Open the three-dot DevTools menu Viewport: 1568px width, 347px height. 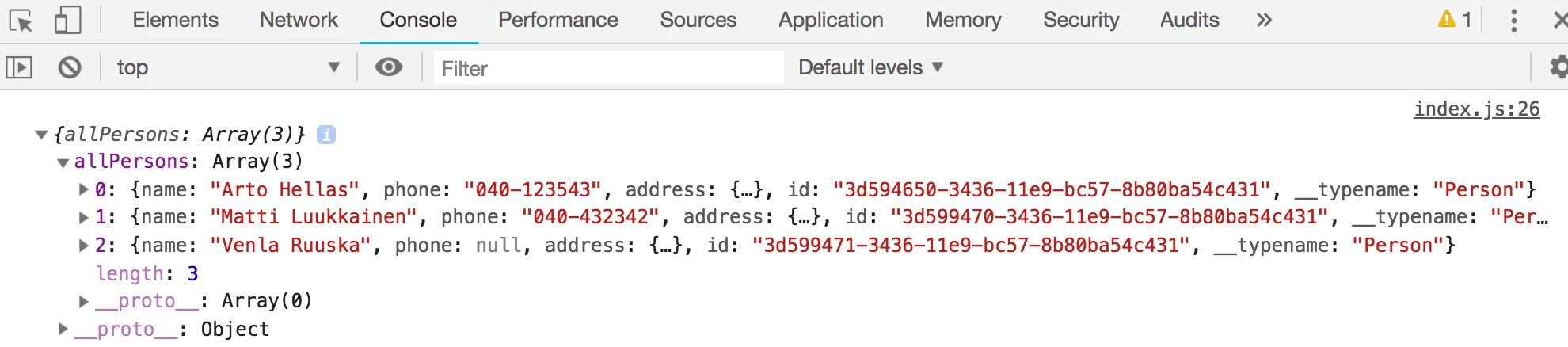point(1513,20)
